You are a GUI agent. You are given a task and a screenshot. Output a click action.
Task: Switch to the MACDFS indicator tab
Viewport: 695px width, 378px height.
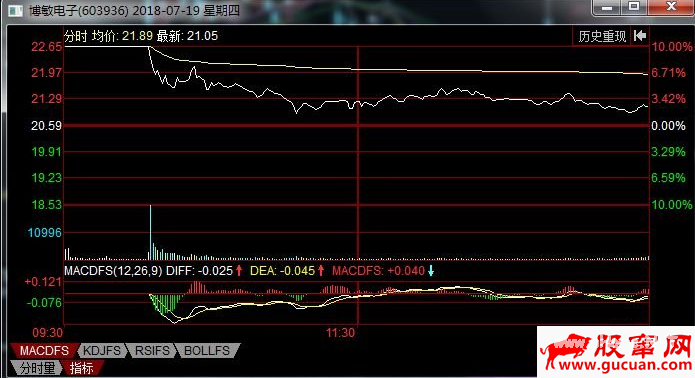[44, 351]
